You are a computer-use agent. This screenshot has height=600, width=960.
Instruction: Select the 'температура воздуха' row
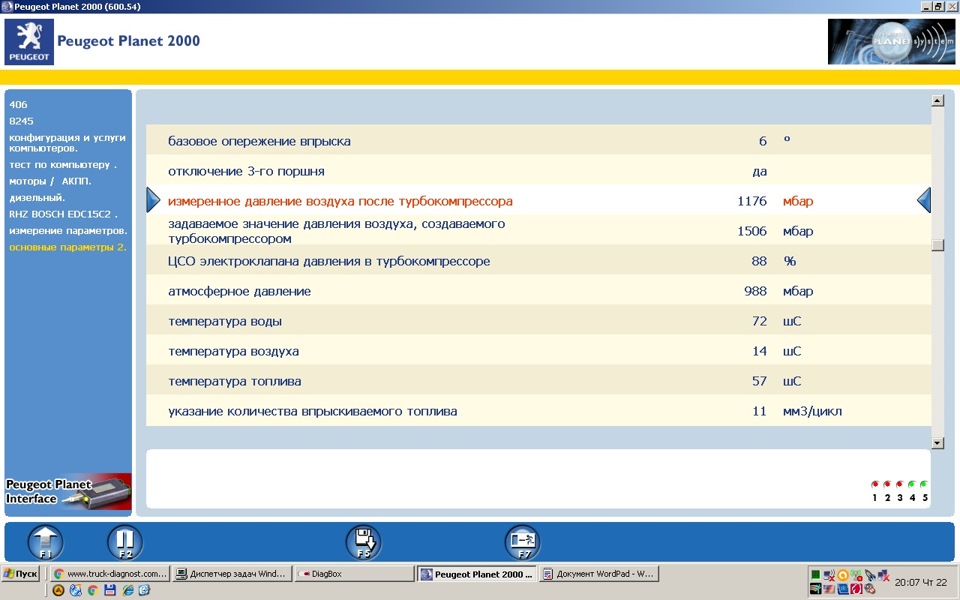point(539,351)
